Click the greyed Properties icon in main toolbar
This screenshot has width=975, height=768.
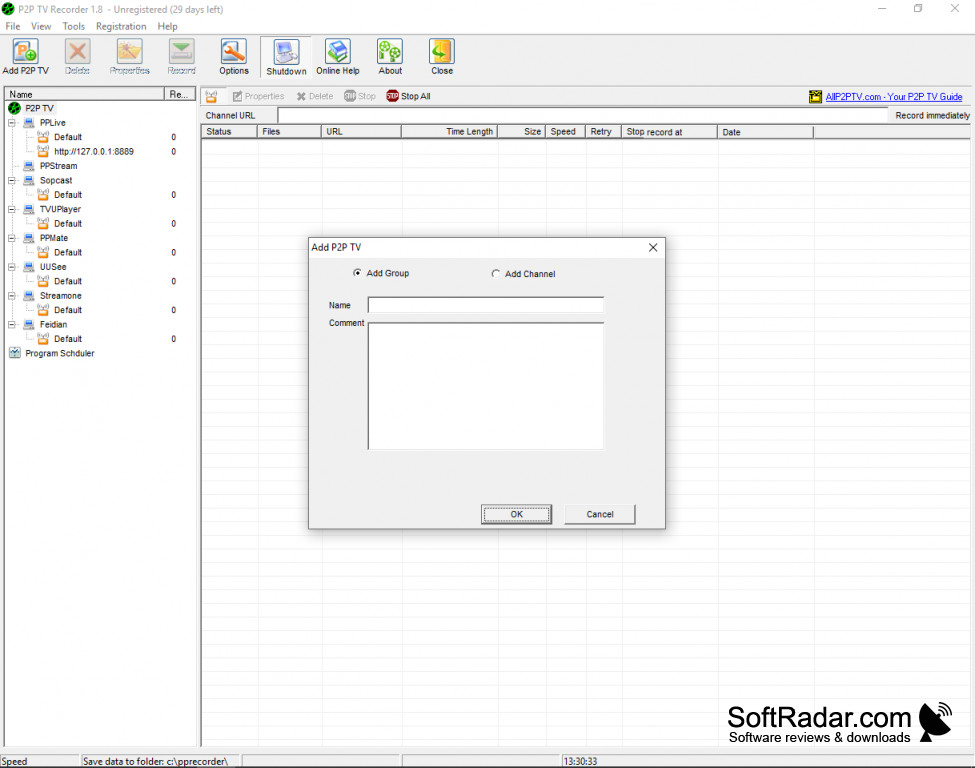[x=129, y=57]
